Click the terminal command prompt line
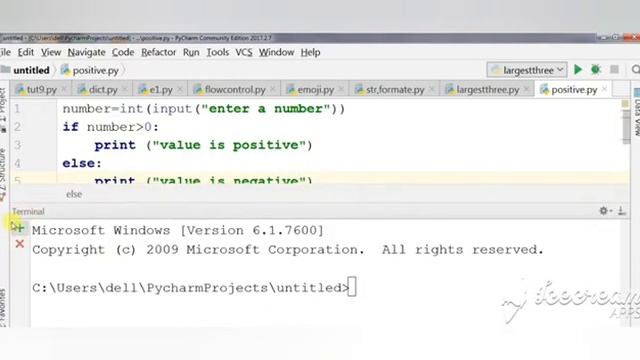 point(194,287)
